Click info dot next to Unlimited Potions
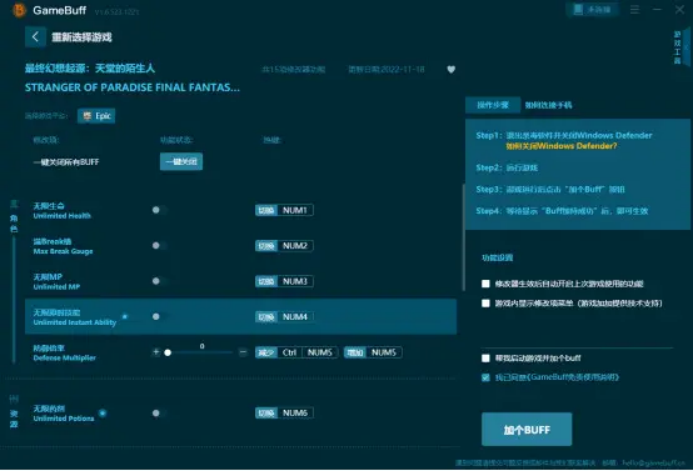Screen dimensions: 693x472 point(103,413)
